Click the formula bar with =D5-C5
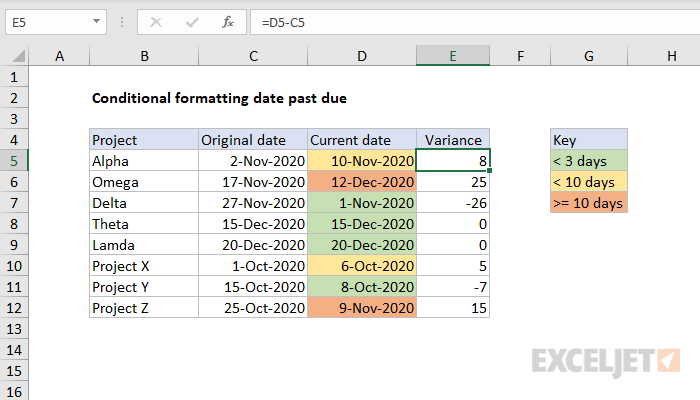The height and width of the screenshot is (400, 700). [475, 22]
